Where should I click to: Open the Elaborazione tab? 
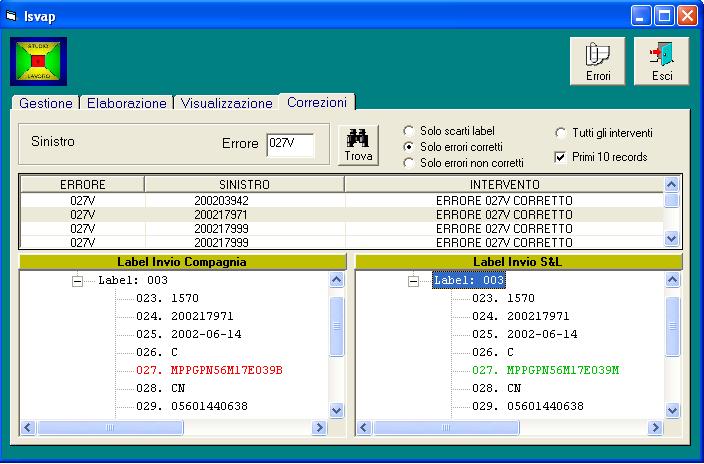pos(127,103)
